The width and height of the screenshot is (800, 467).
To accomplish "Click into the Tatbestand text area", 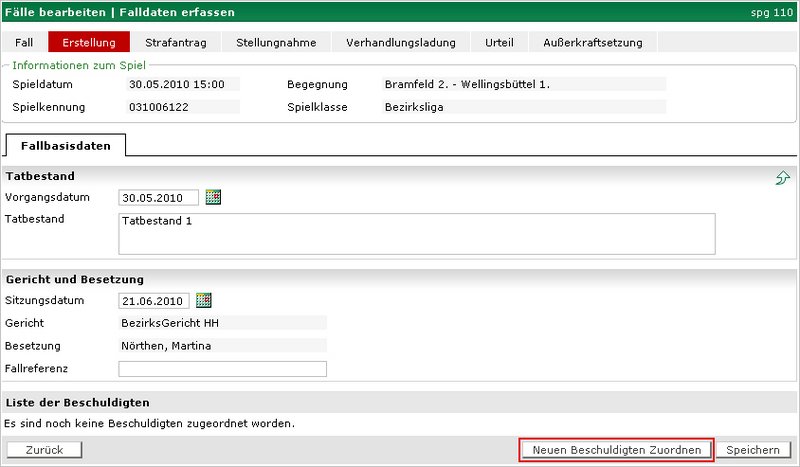I will point(417,234).
